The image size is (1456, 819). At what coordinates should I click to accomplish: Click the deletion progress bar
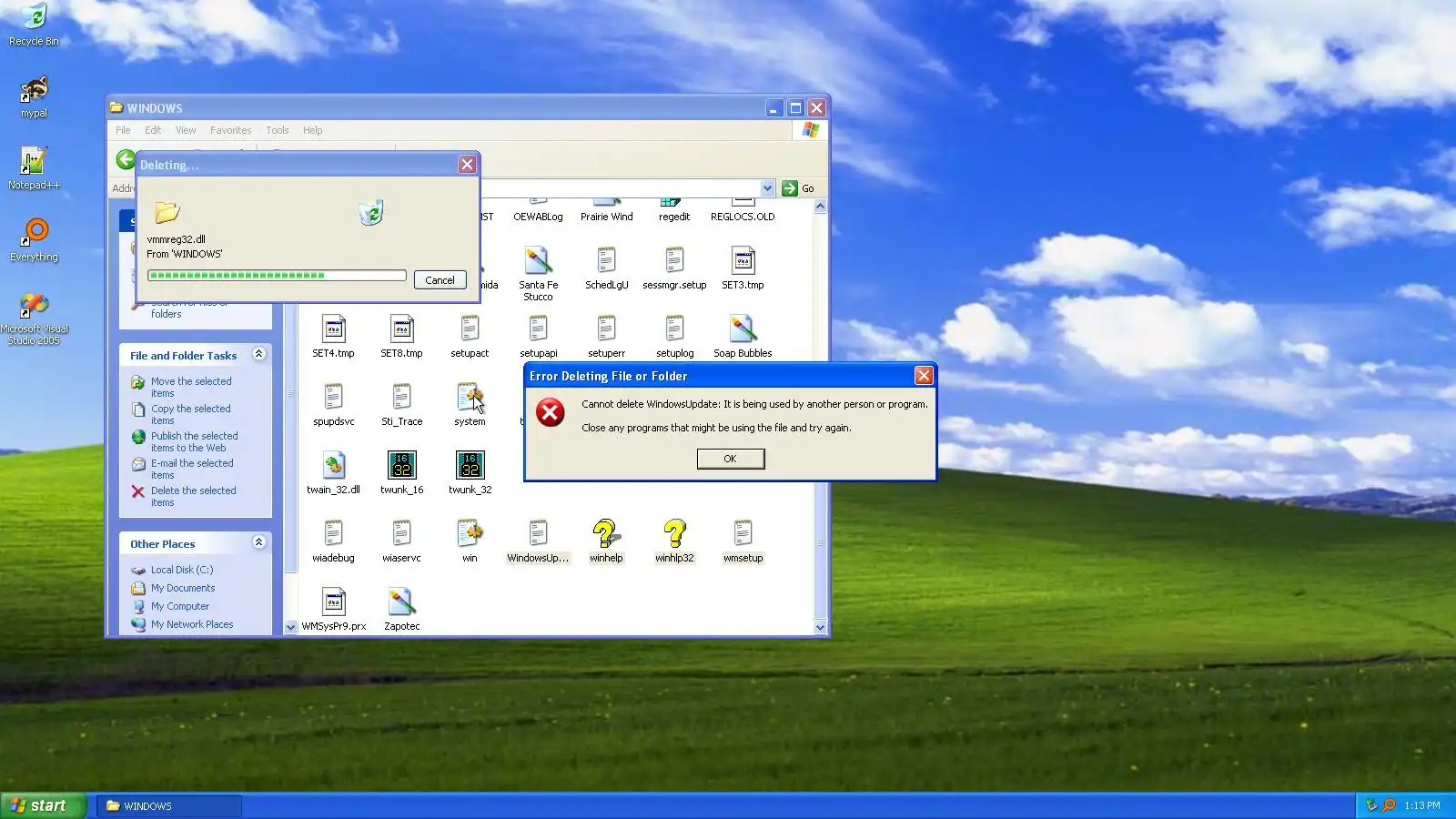coord(277,275)
